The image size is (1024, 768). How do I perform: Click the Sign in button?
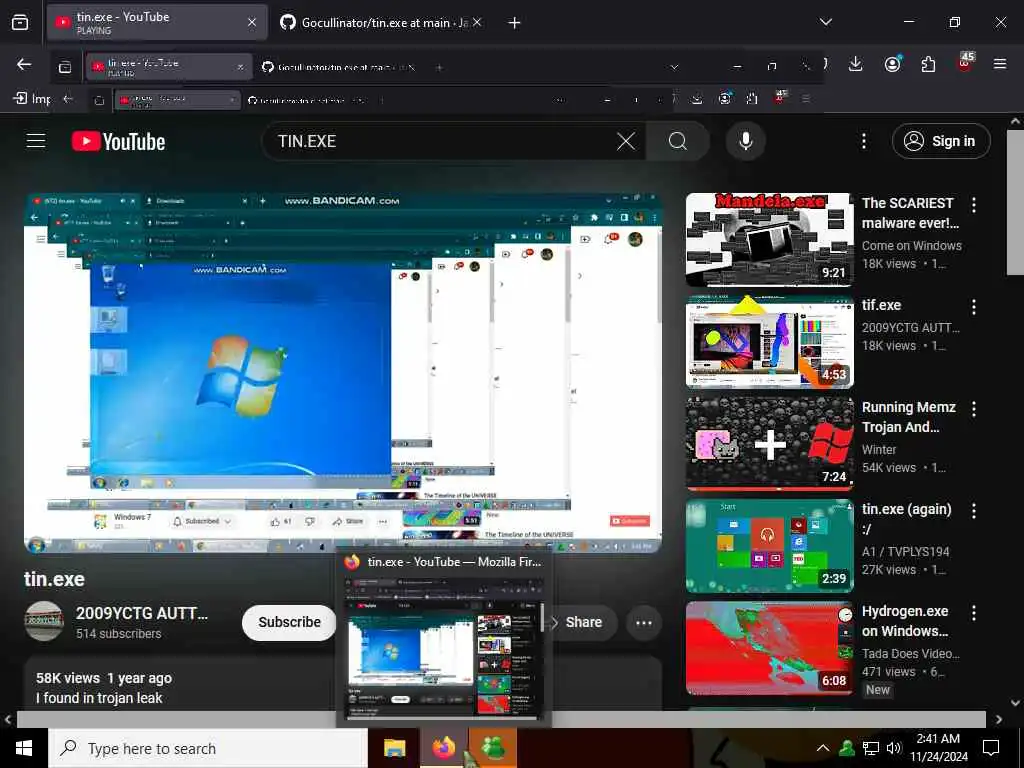940,141
